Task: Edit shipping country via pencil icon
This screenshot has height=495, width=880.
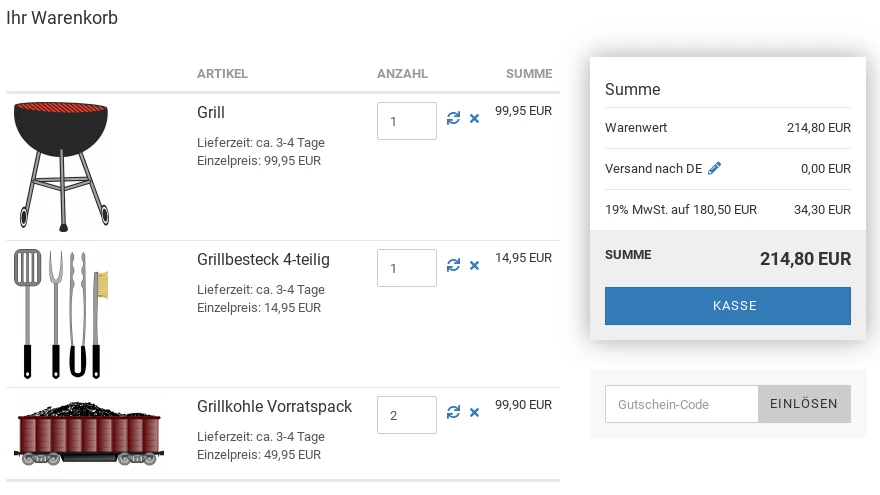Action: tap(714, 168)
